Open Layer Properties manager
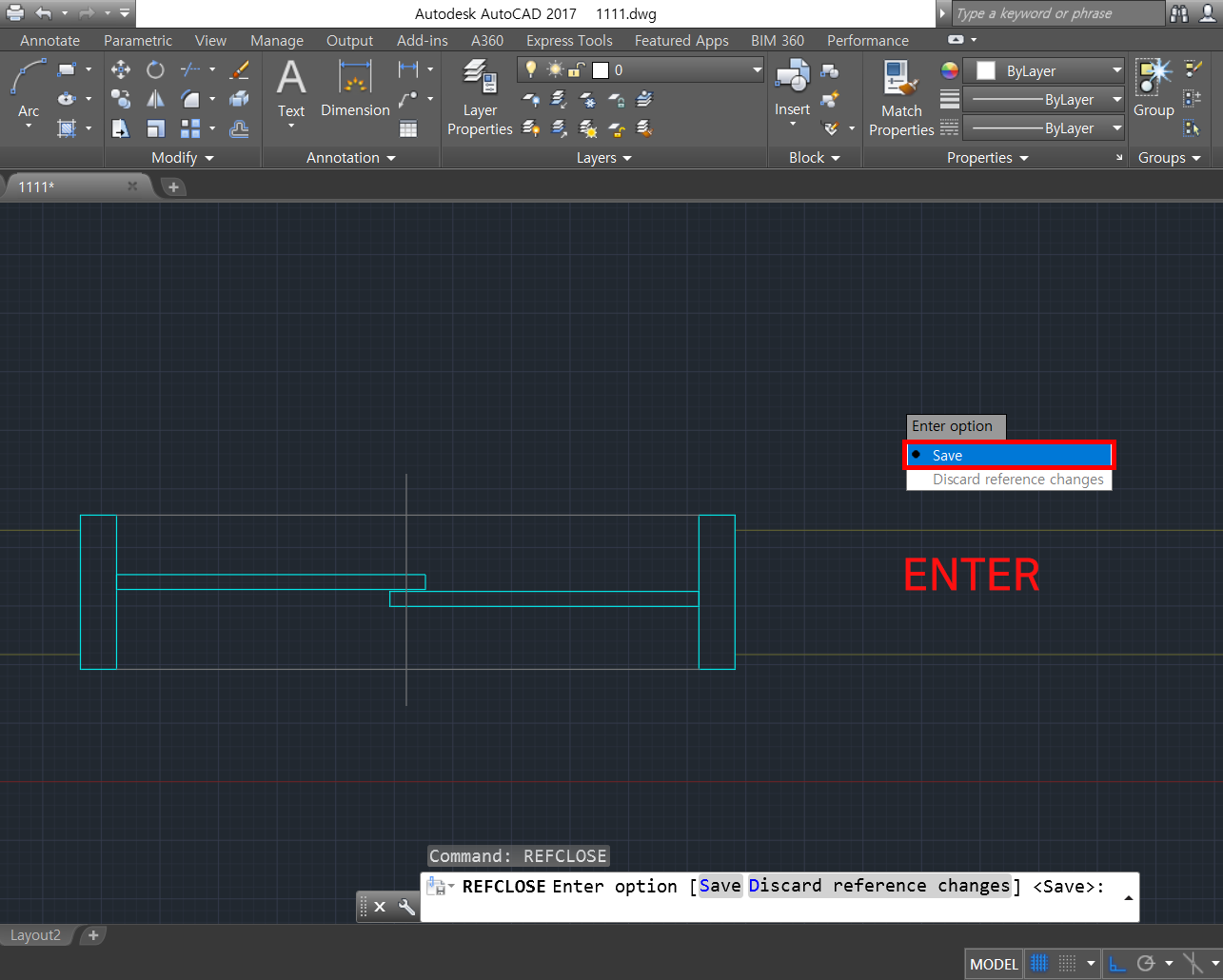Viewport: 1223px width, 980px height. tap(480, 98)
